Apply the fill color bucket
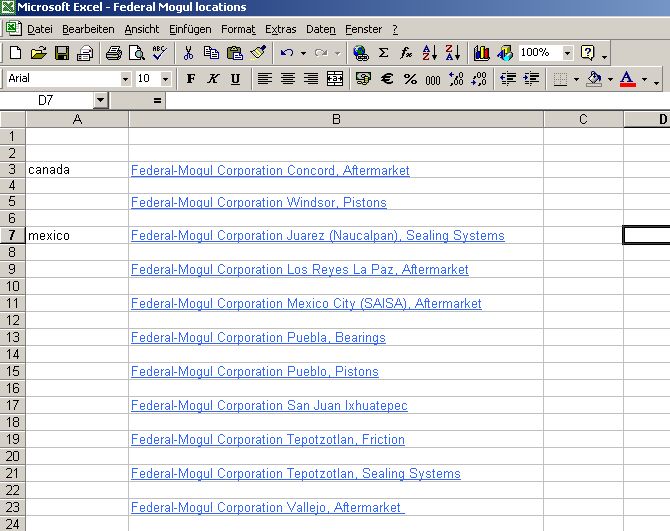Viewport: 670px width, 531px height. point(594,79)
